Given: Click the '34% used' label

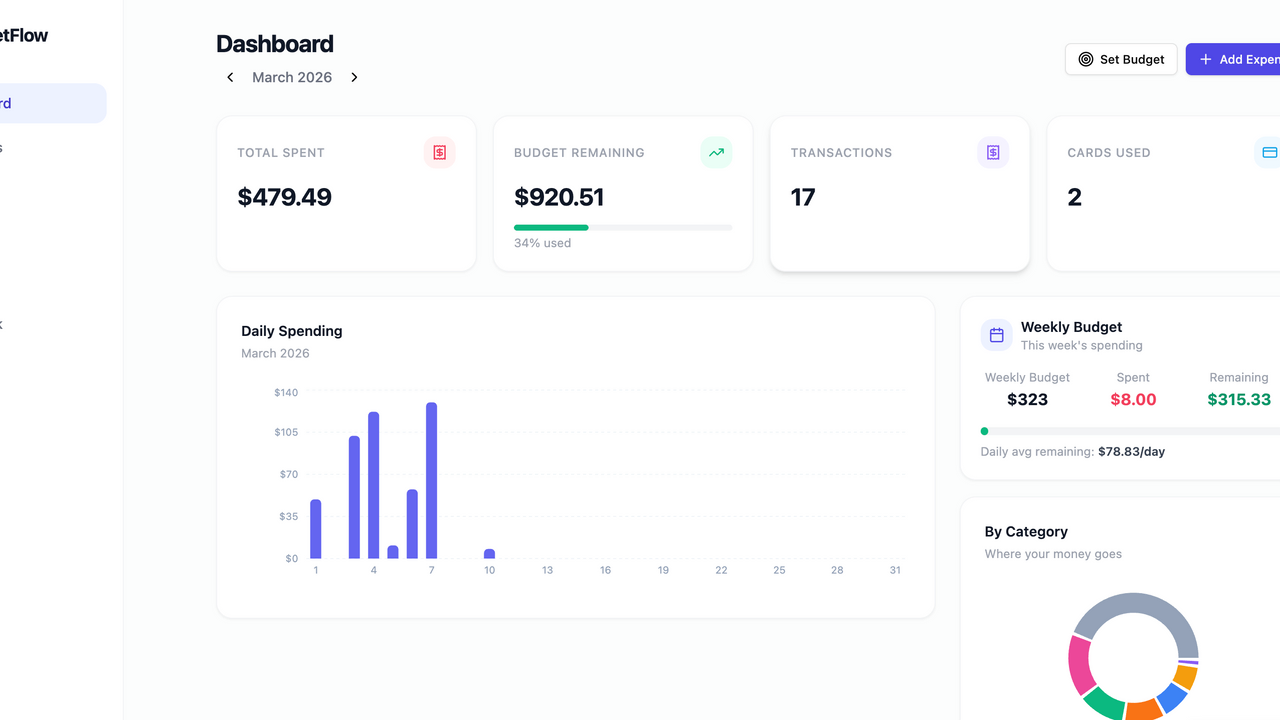Looking at the screenshot, I should (x=543, y=243).
